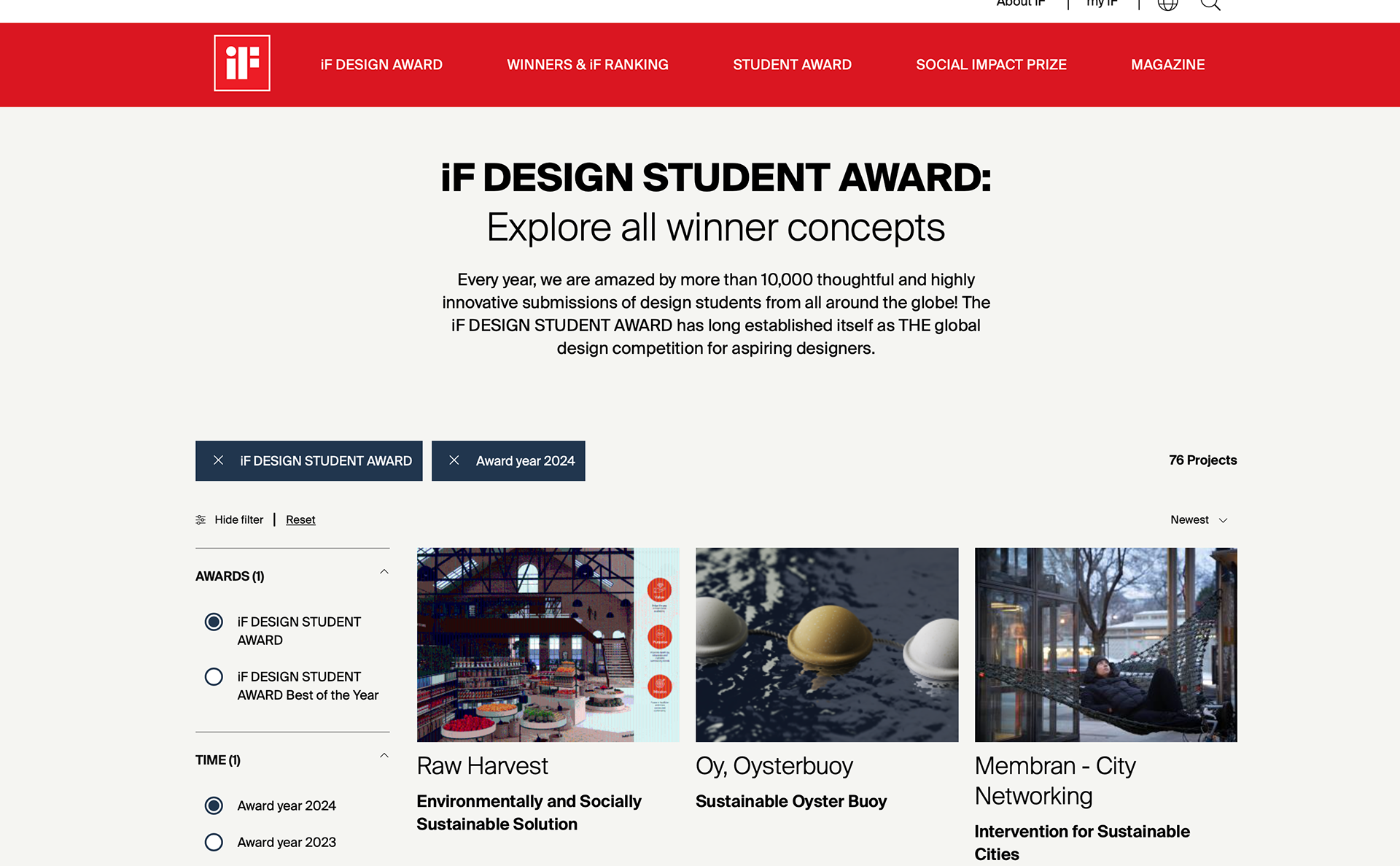This screenshot has width=1400, height=866.
Task: Open the MAGAZINE menu
Action: coord(1167,65)
